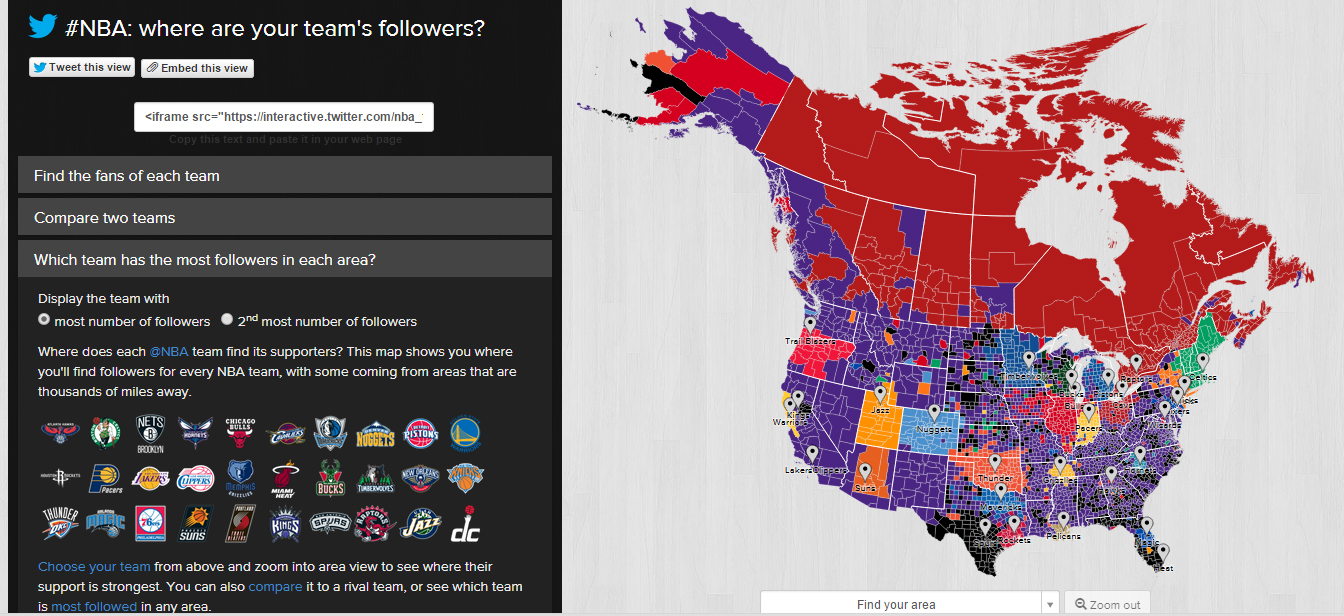
Task: Open the 'Find your area' dropdown arrow
Action: pos(1050,604)
